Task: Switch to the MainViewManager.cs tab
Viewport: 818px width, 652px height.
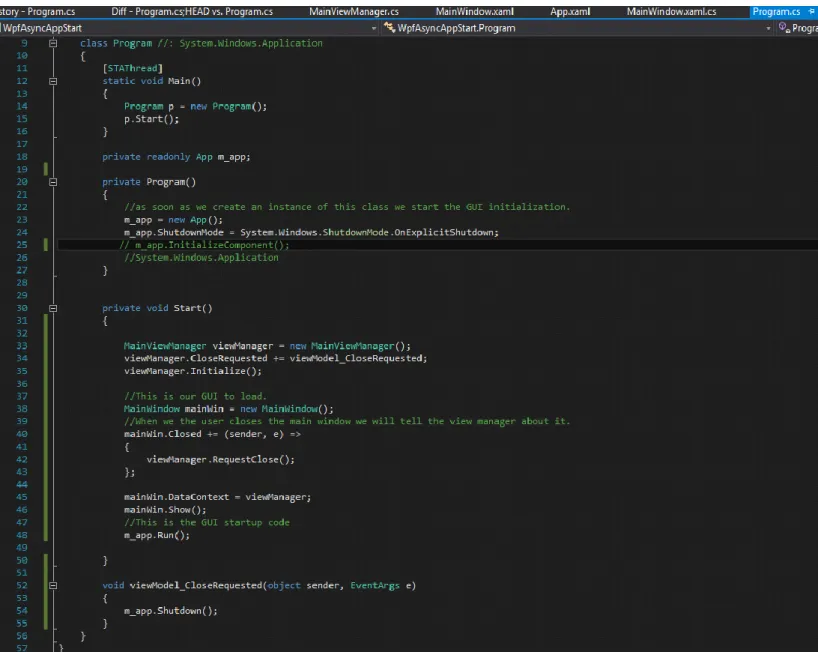Action: click(x=354, y=11)
